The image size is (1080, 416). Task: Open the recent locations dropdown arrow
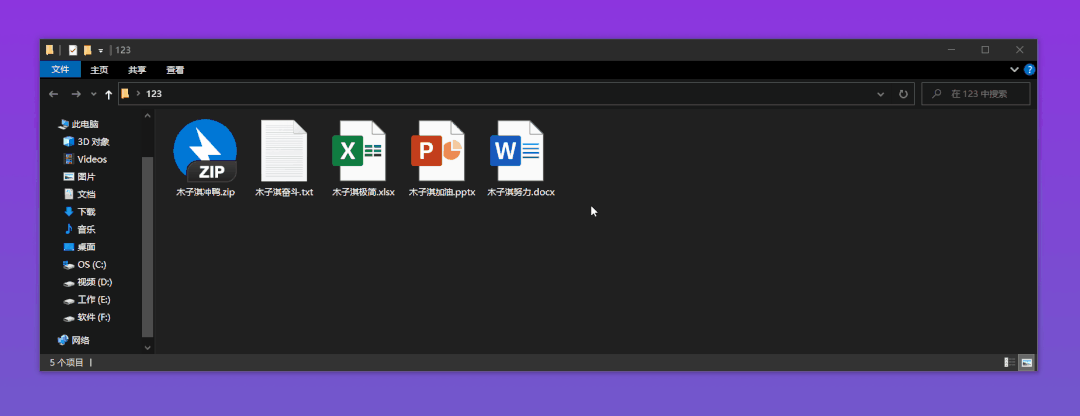point(94,94)
